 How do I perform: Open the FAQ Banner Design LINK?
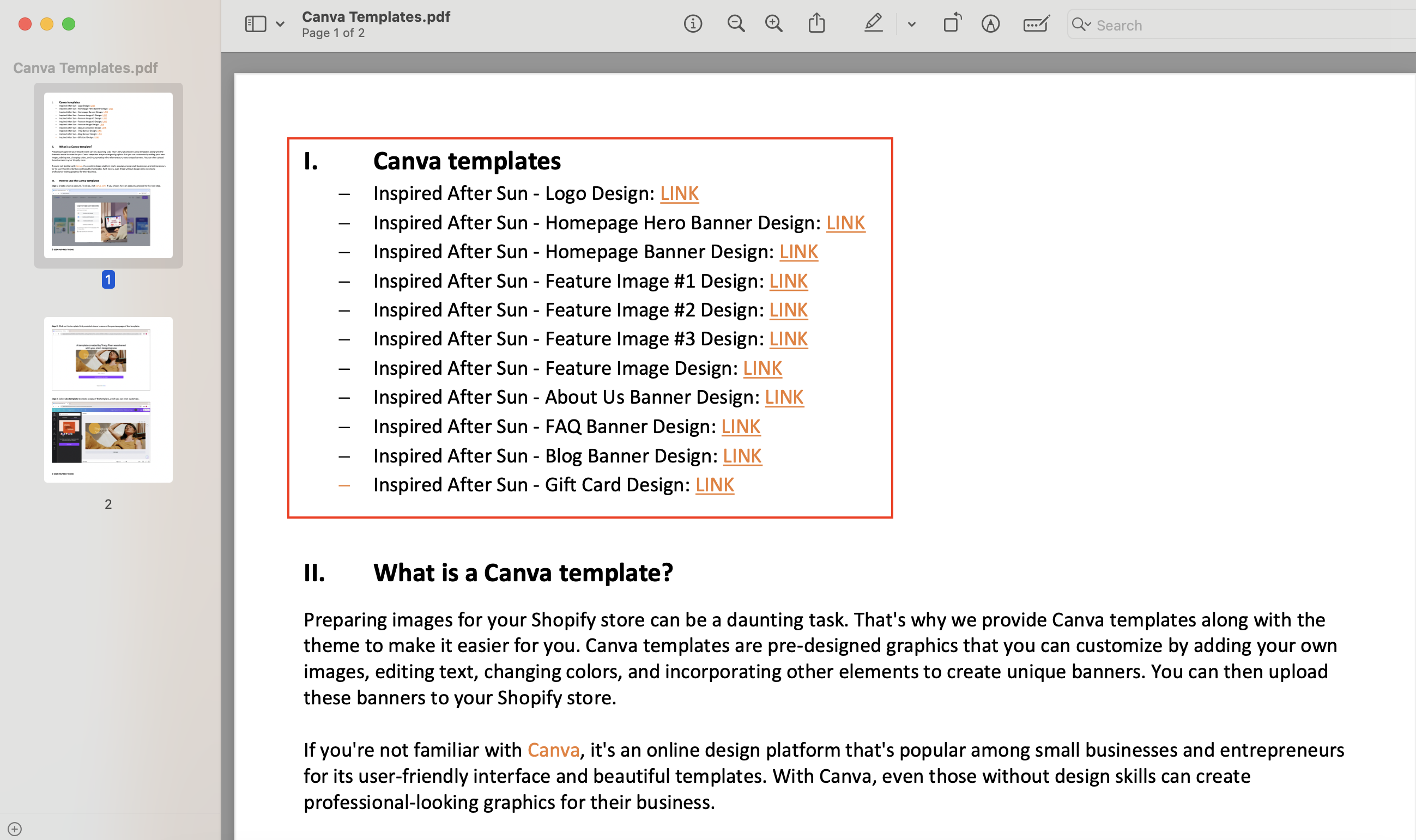[741, 427]
